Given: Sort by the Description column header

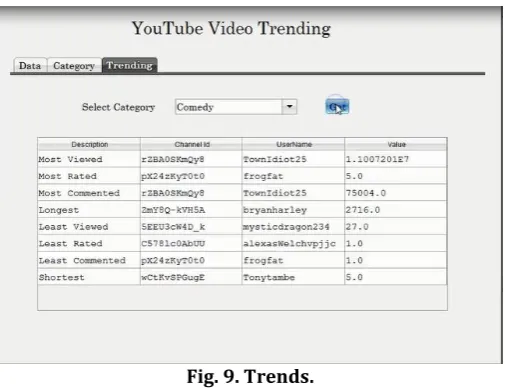Looking at the screenshot, I should 89,144.
